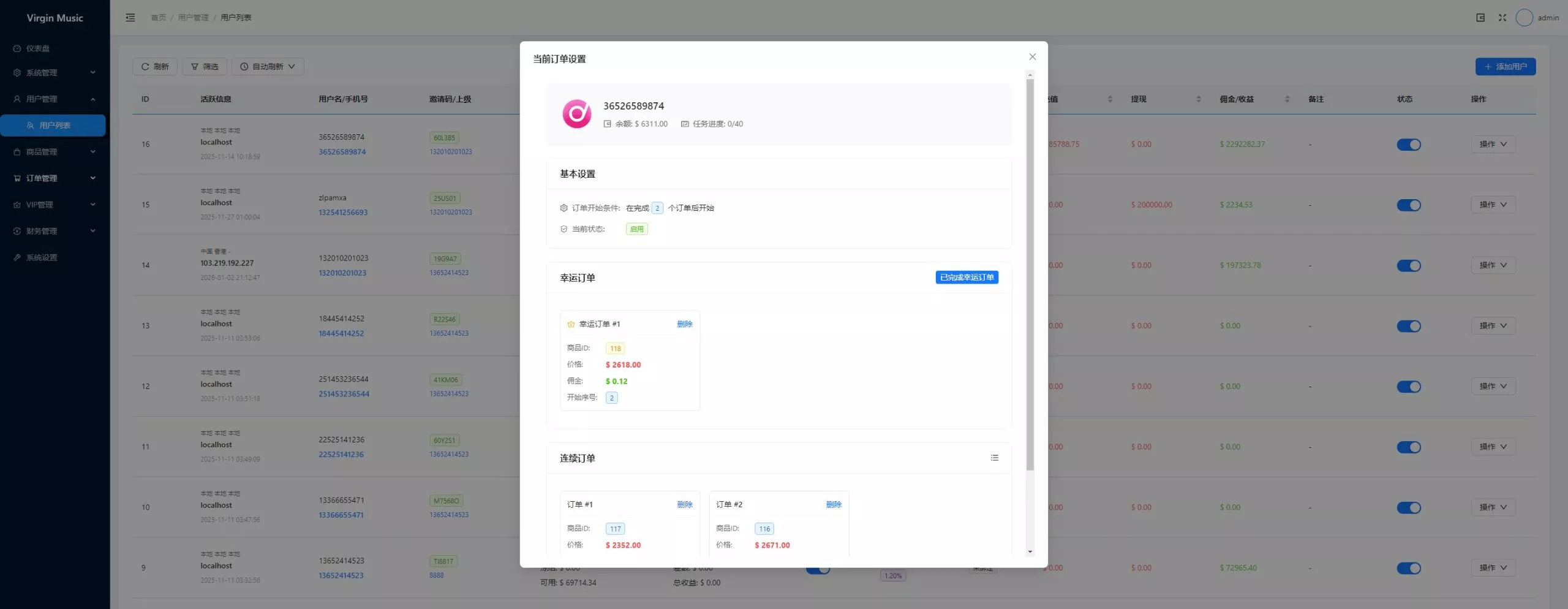1568x609 pixels.
Task: Open the 筛选 filter button
Action: pos(205,67)
